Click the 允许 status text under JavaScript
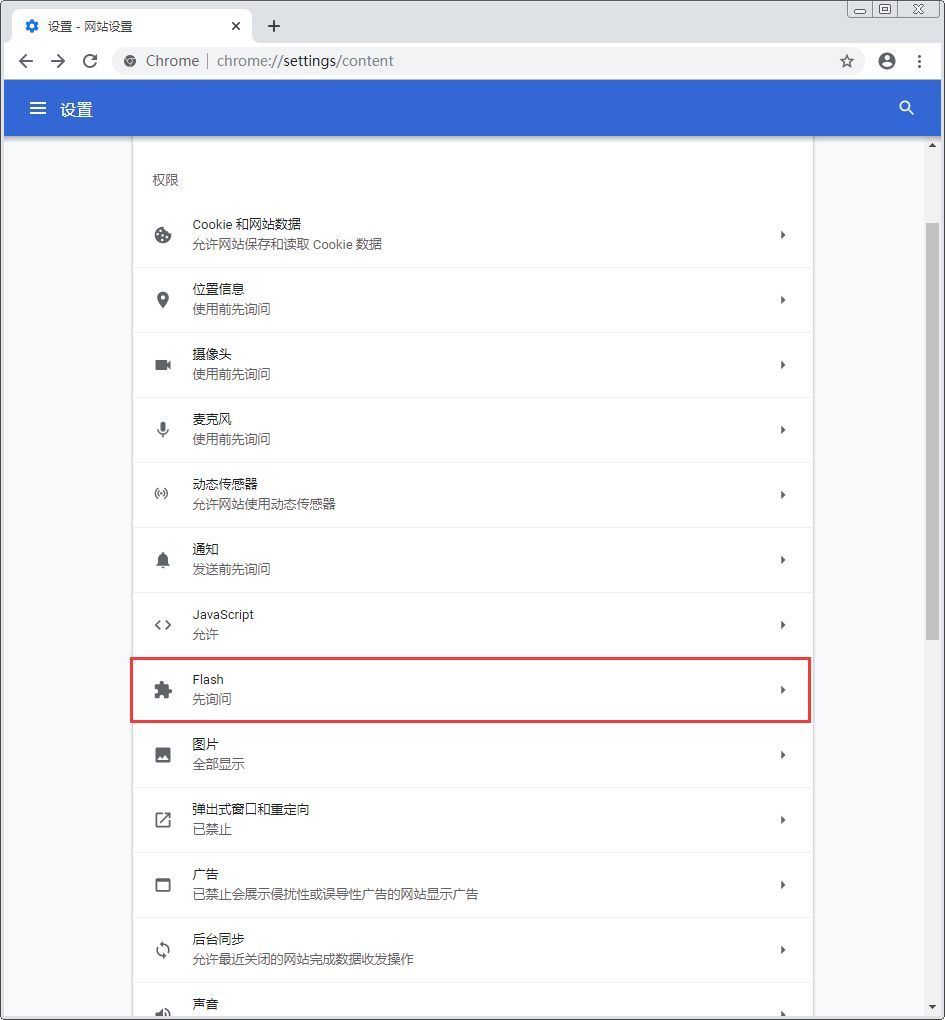945x1020 pixels. [205, 634]
